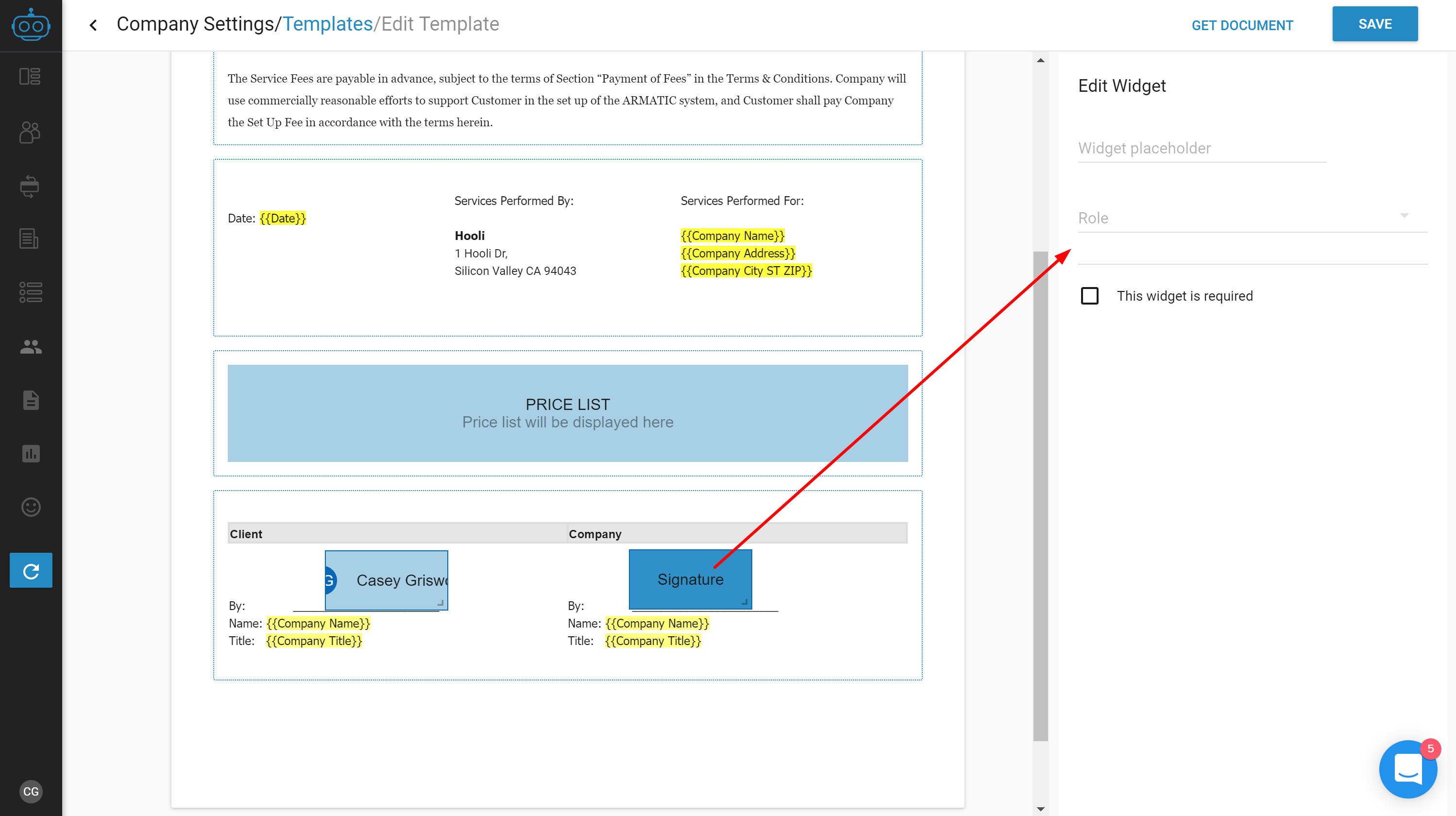Click {{Company City ST ZIP}} placeholder
This screenshot has height=816, width=1456.
tap(746, 271)
